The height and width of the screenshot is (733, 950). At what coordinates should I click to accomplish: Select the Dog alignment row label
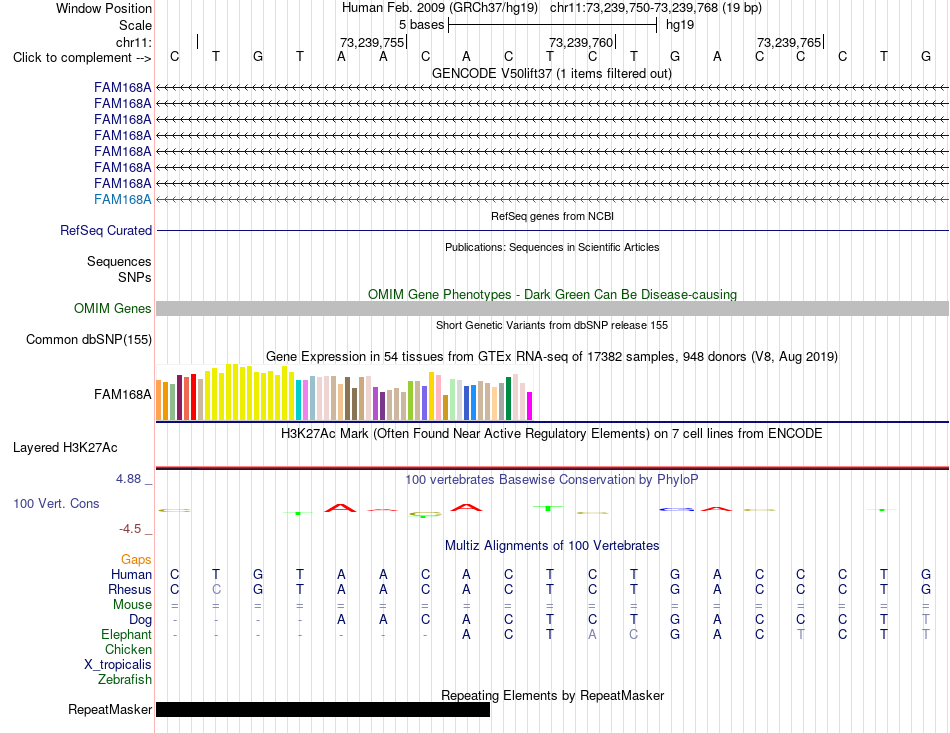pos(140,620)
